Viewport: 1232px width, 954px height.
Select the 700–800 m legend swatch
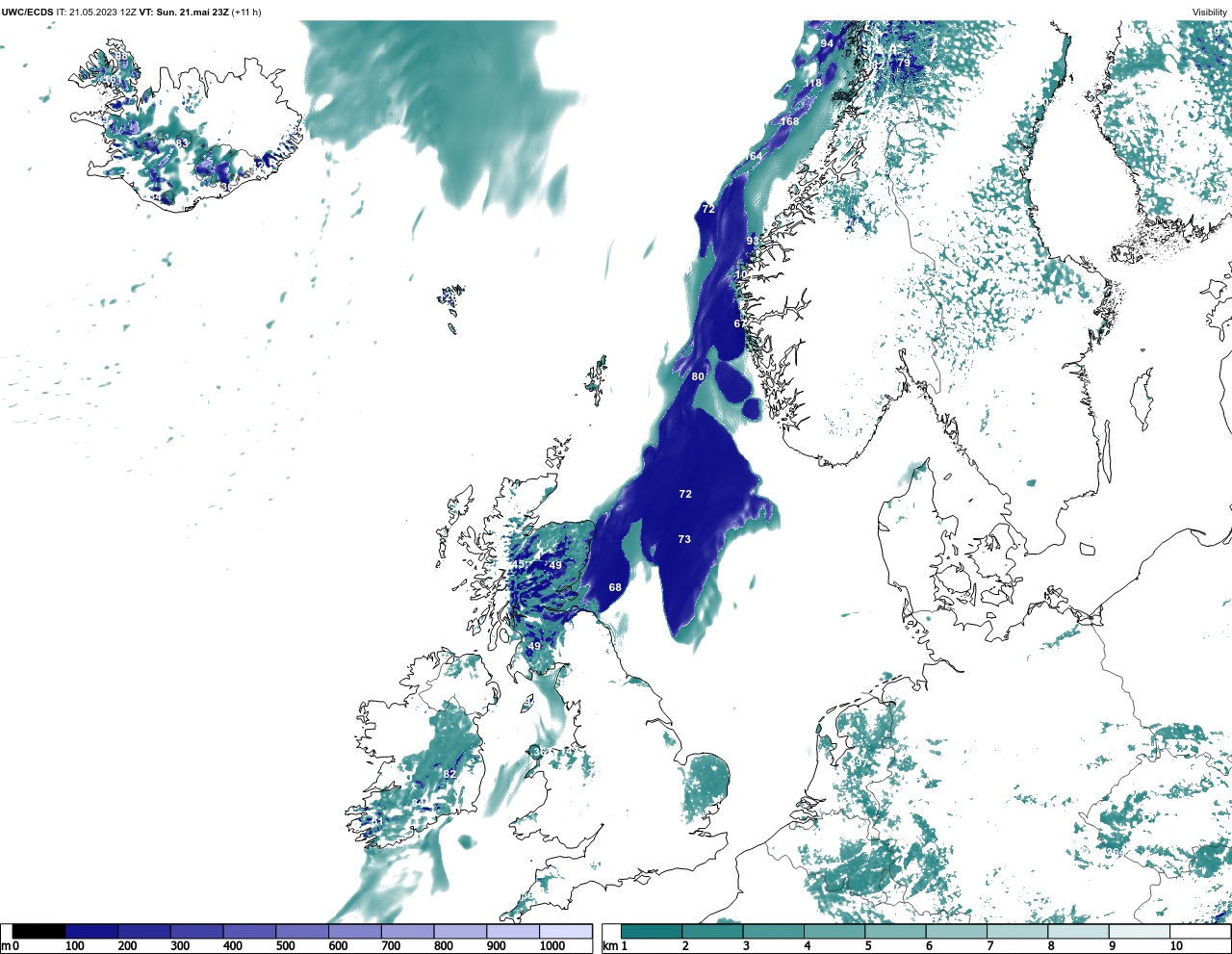click(x=407, y=932)
